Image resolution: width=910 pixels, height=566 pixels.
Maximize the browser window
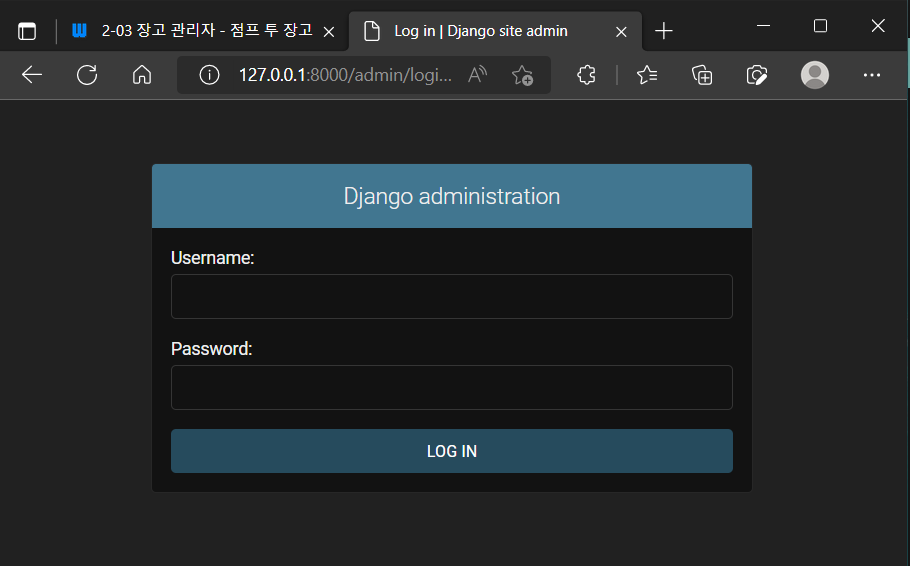820,26
